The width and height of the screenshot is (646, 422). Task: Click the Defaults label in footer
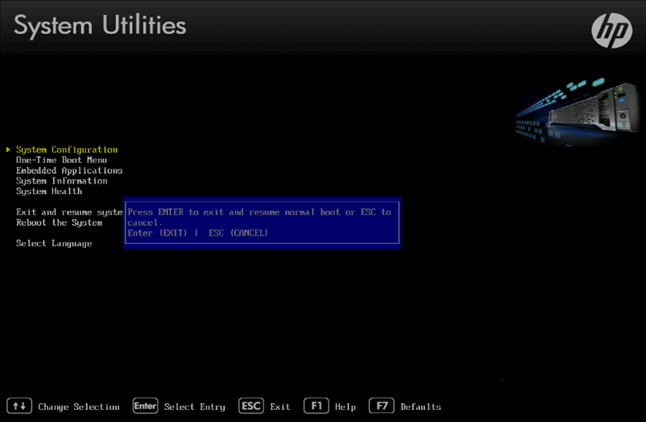pos(421,407)
